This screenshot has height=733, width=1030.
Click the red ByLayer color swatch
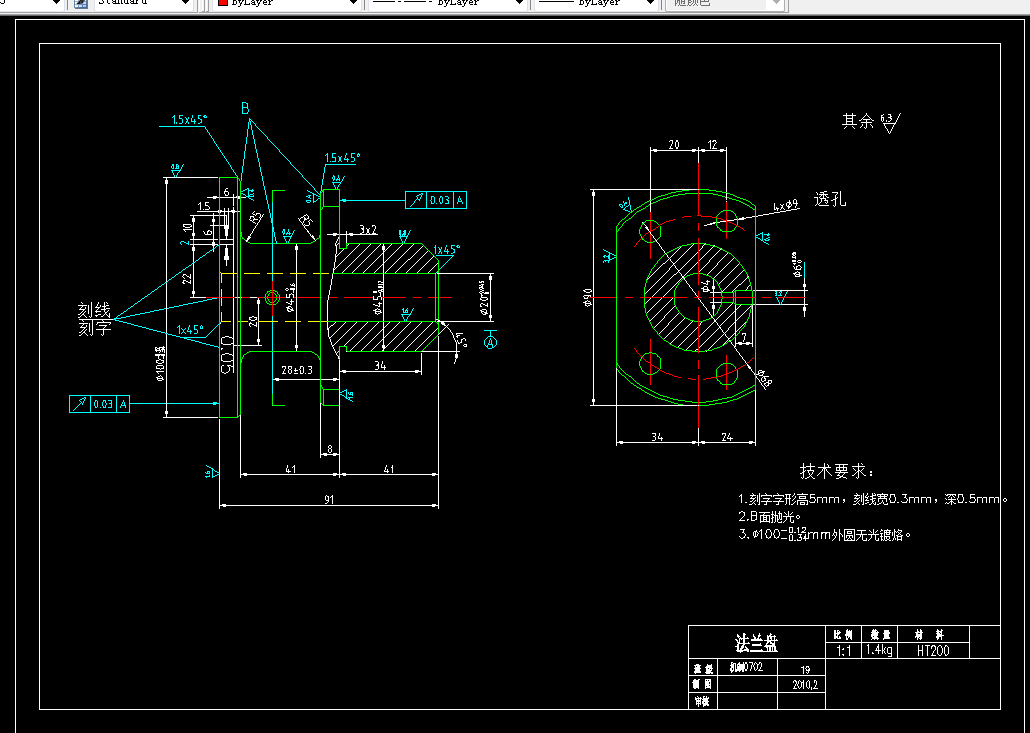(223, 3)
